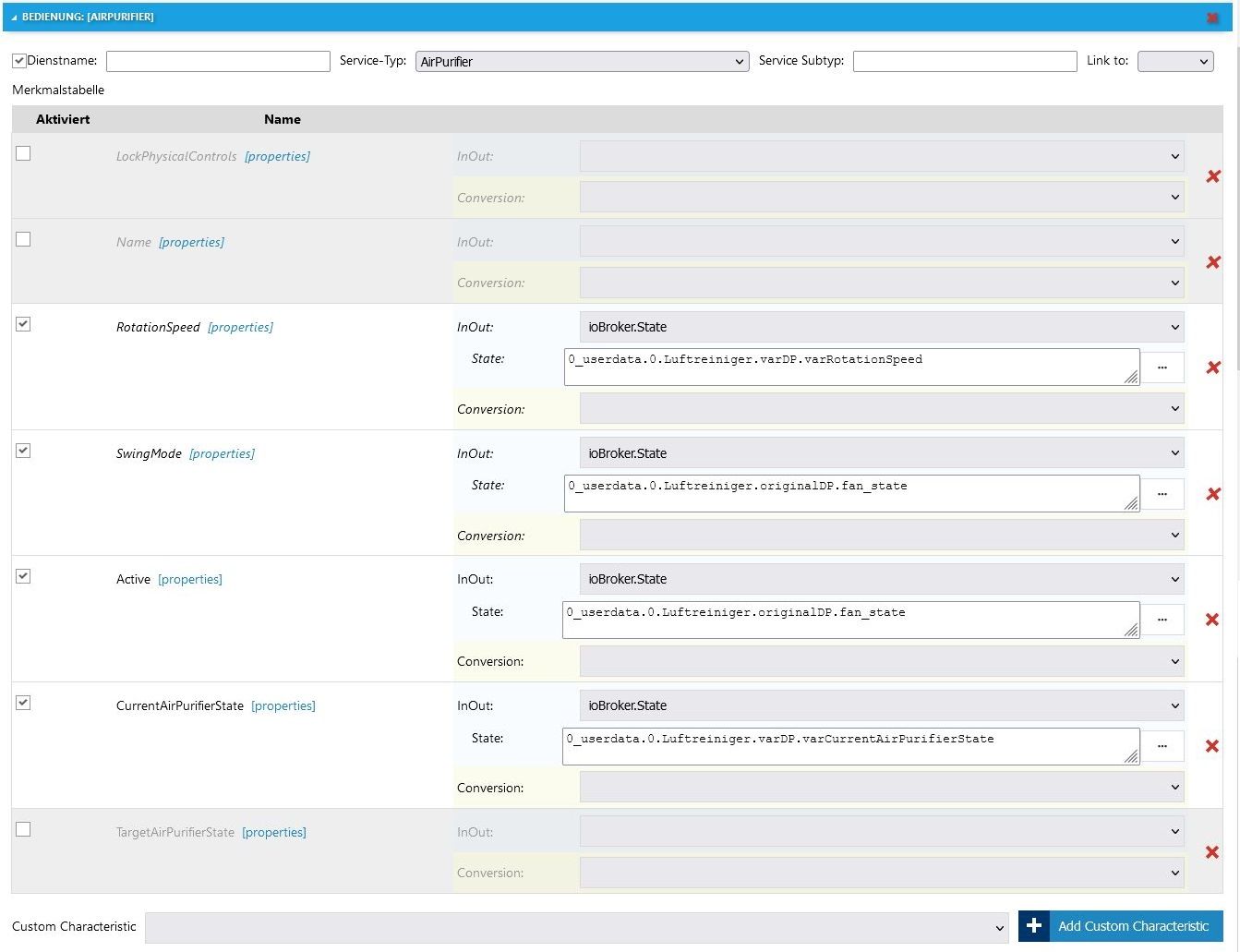The height and width of the screenshot is (952, 1240).
Task: Remove CurrentAirPurifierState row via red X
Action: tap(1212, 746)
